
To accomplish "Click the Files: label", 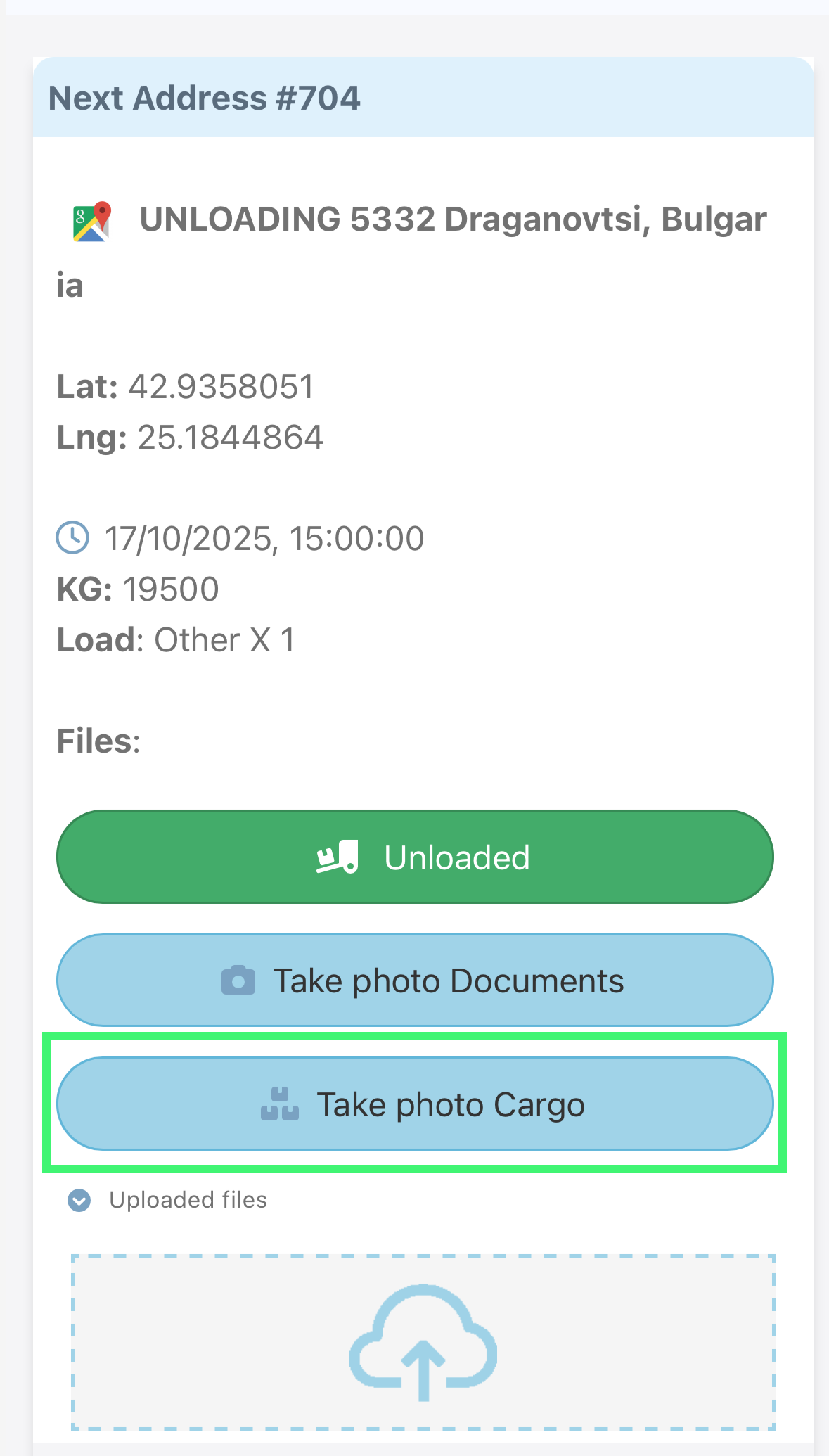I will (x=98, y=741).
